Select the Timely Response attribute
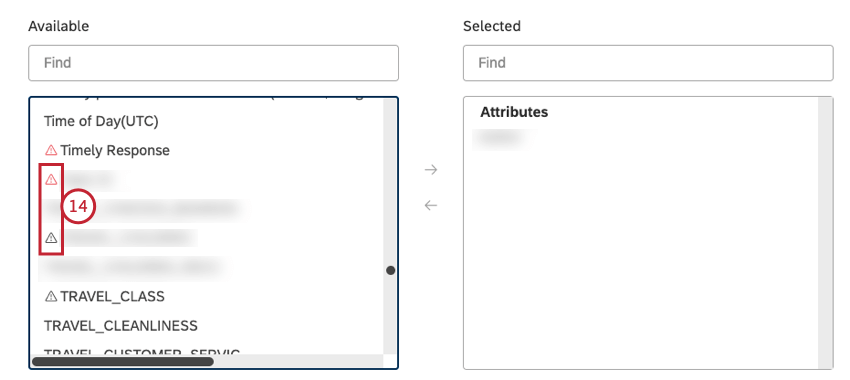Image resolution: width=850 pixels, height=380 pixels. [x=115, y=151]
